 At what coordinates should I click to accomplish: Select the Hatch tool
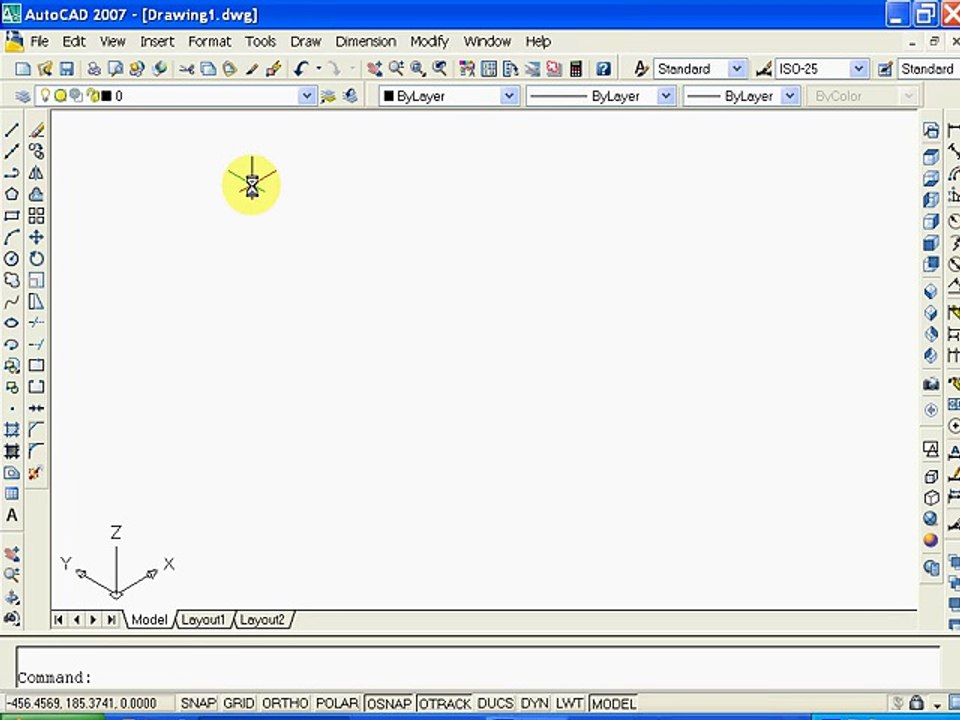pyautogui.click(x=12, y=430)
